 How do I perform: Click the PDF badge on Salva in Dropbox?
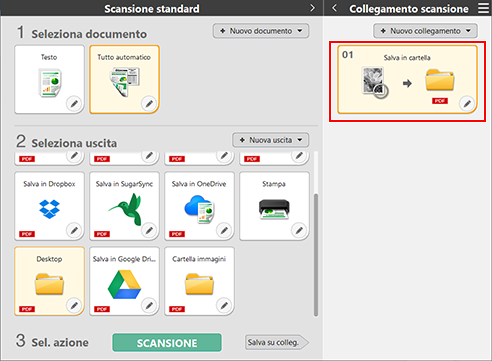[27, 234]
